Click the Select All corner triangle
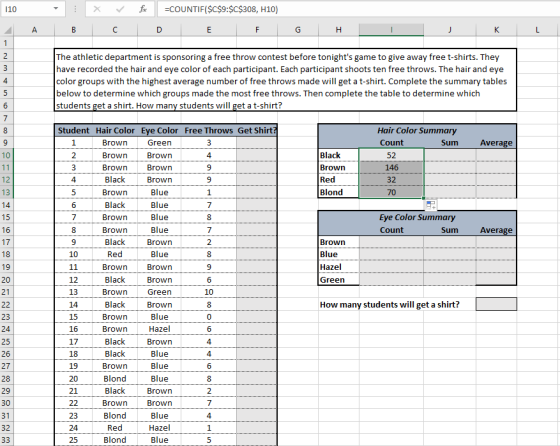560x446 pixels. click(7, 30)
